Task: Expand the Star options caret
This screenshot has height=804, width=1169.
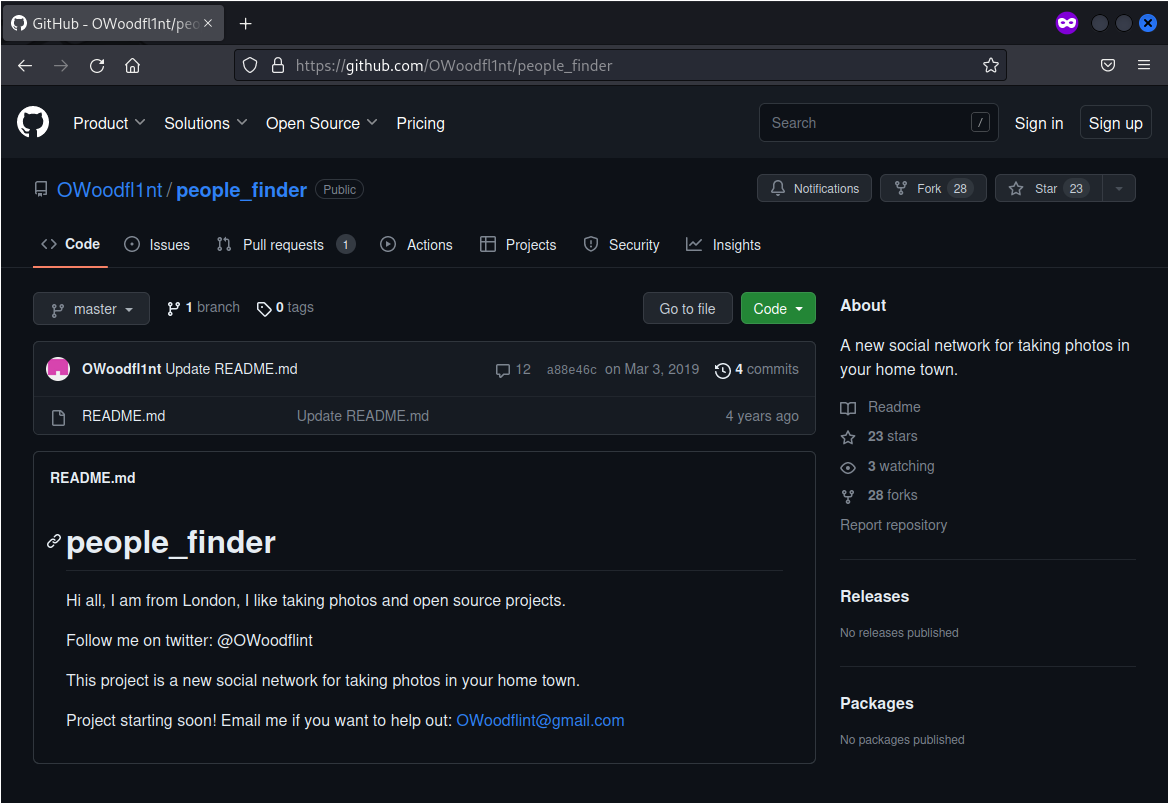Action: click(1119, 188)
